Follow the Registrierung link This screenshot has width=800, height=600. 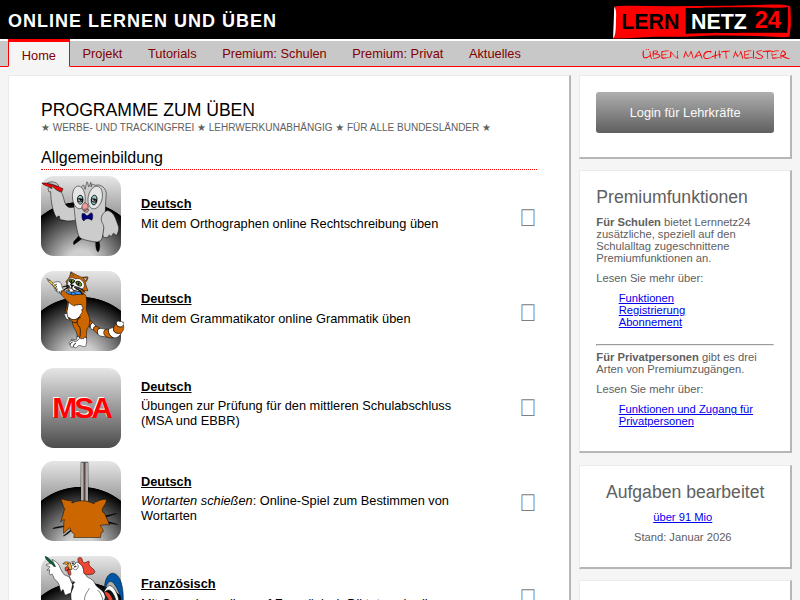(x=652, y=310)
